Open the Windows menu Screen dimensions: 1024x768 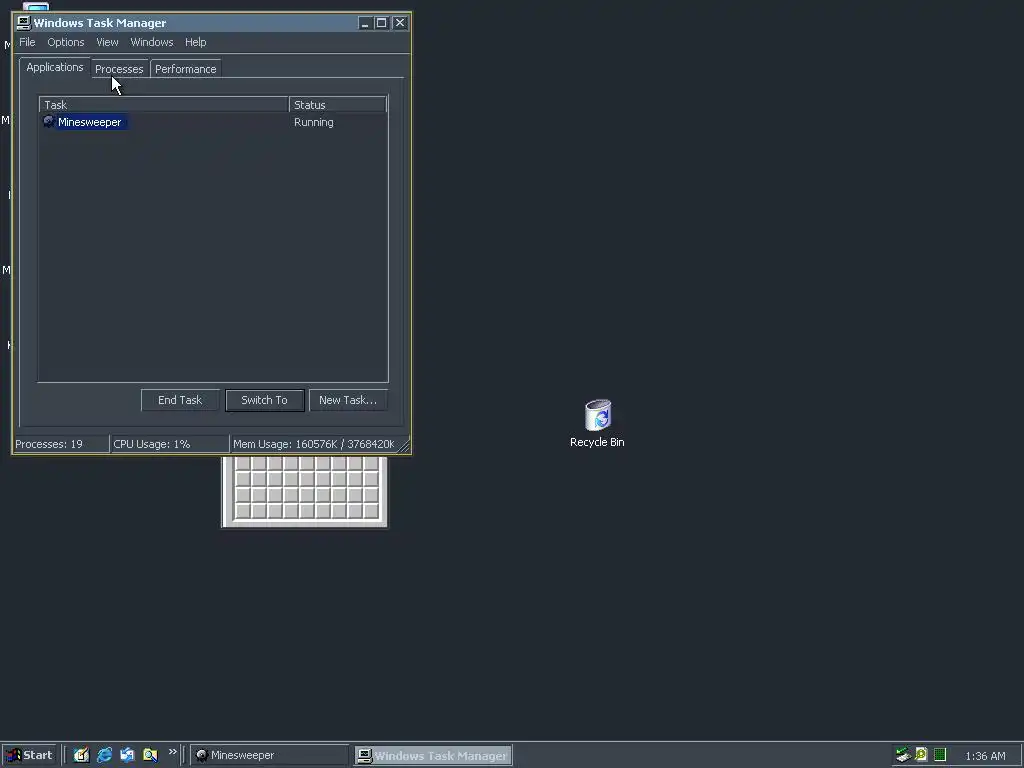point(152,42)
